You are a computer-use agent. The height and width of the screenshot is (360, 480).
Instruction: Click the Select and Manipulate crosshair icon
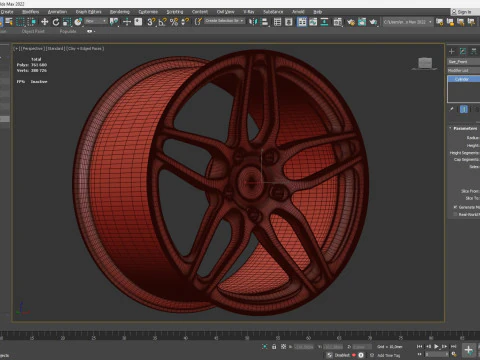click(x=127, y=22)
